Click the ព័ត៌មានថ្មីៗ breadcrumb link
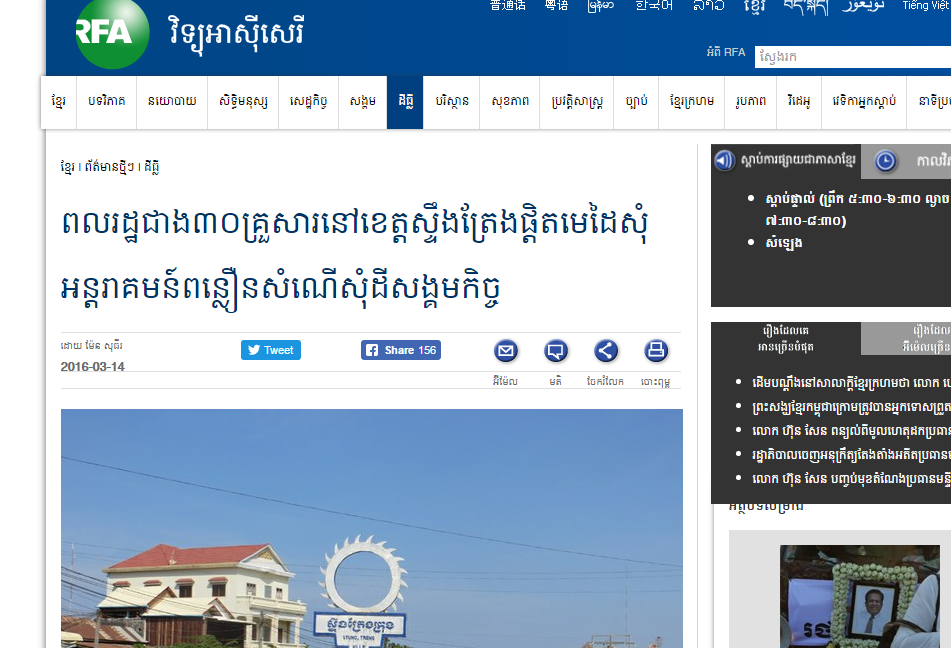 click(x=109, y=167)
